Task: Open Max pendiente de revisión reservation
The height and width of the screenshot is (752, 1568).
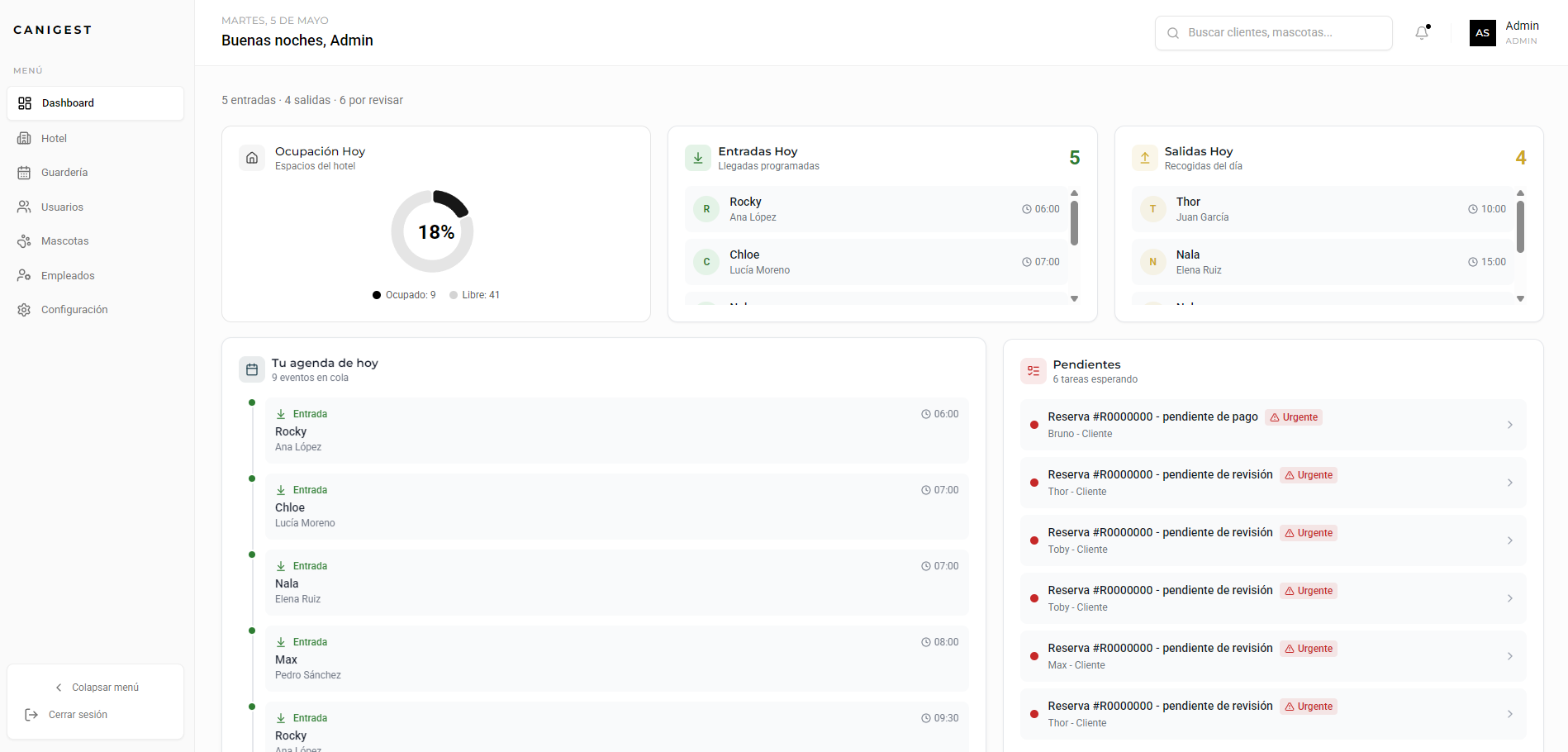Action: [1273, 656]
